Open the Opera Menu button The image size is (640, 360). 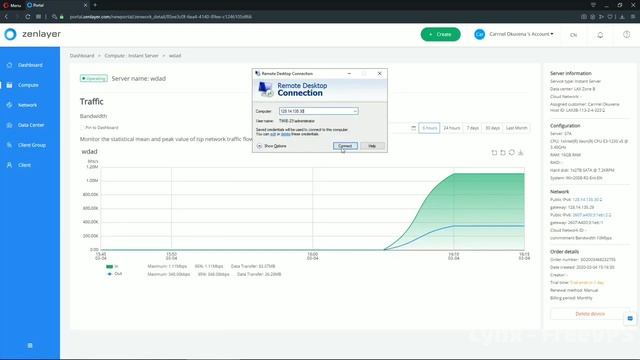coord(12,5)
